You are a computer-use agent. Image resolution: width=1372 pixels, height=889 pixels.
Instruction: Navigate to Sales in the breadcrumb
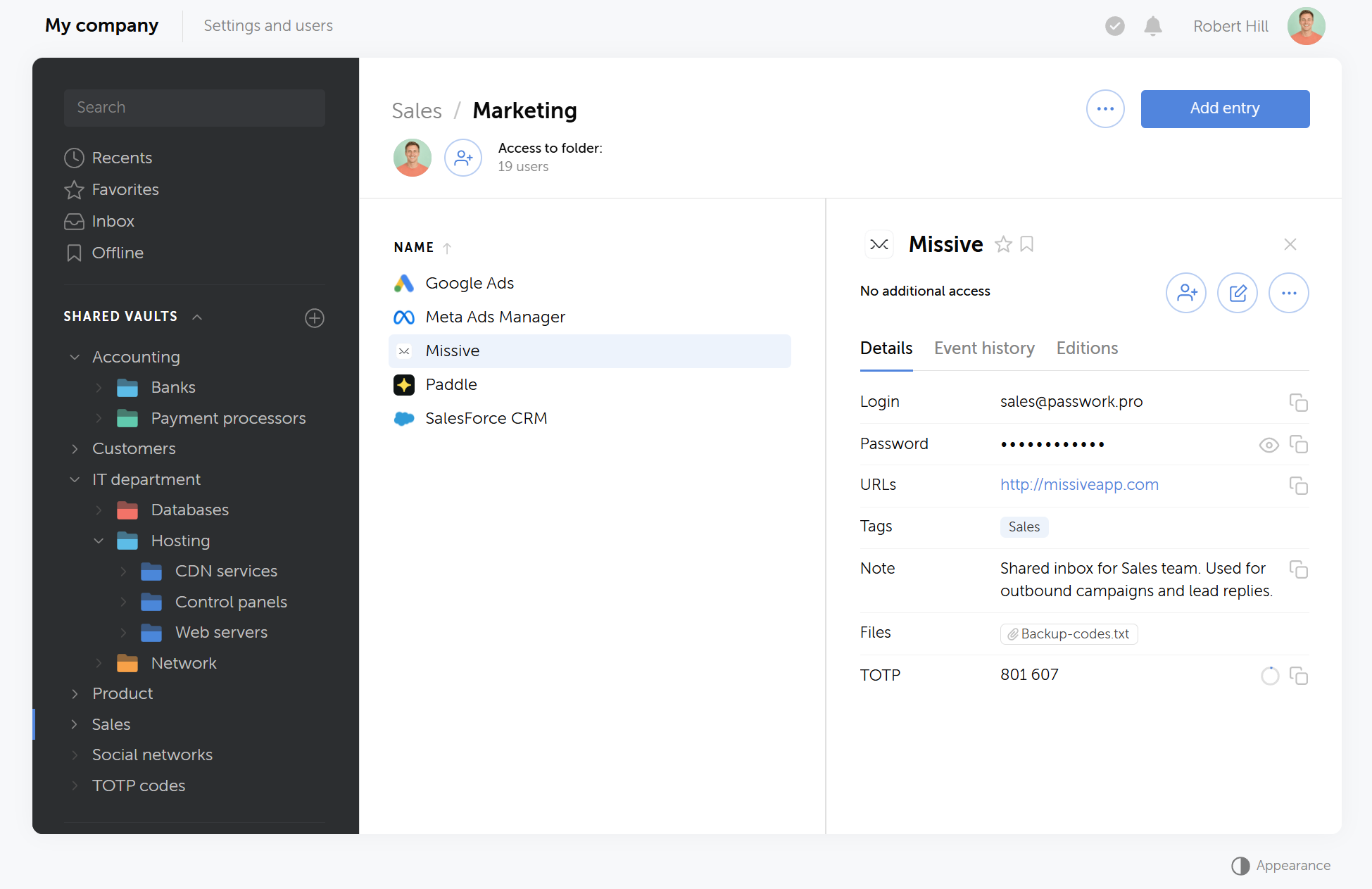(x=417, y=111)
